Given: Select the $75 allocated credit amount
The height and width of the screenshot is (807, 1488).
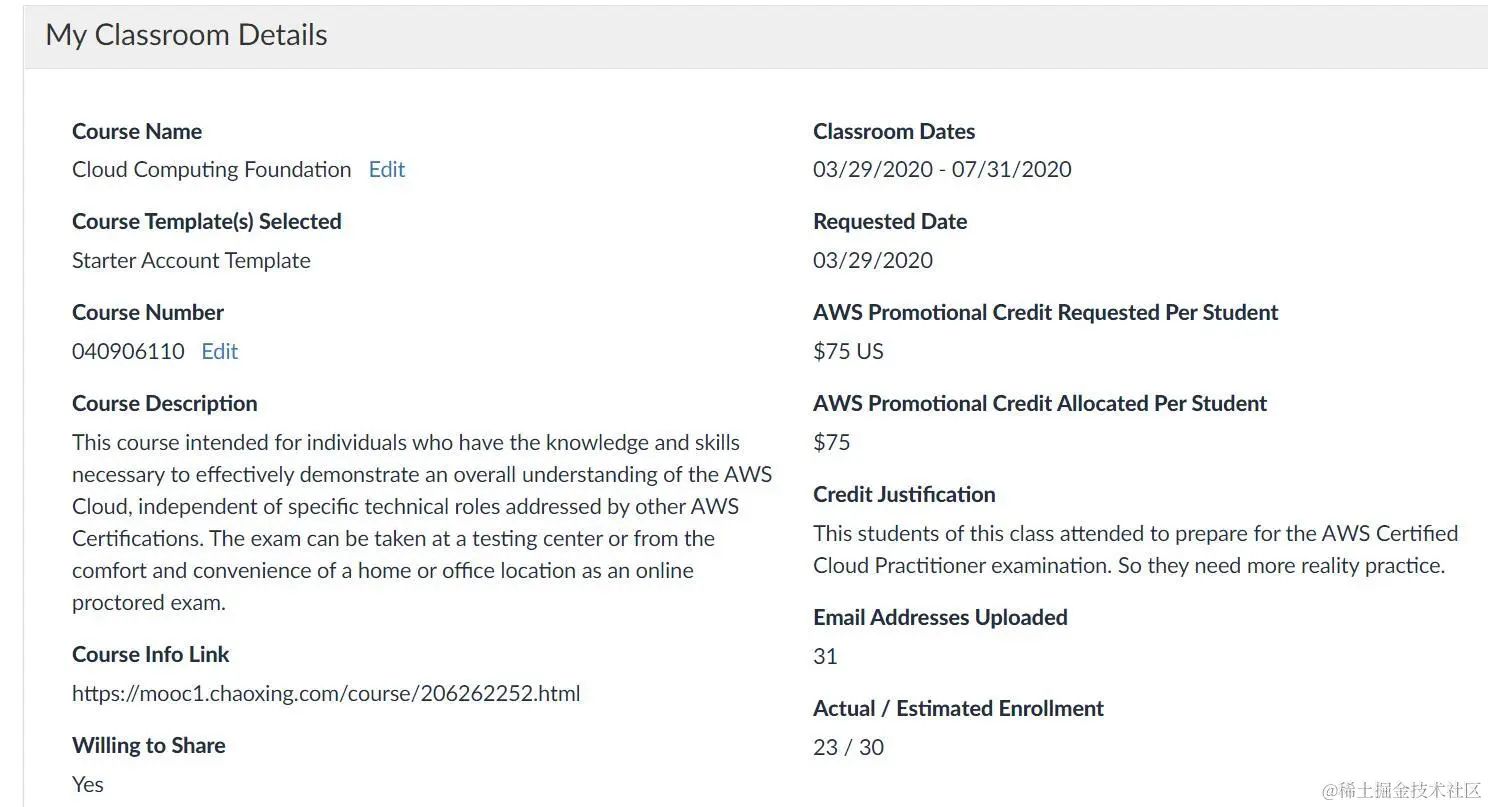Looking at the screenshot, I should click(x=831, y=442).
